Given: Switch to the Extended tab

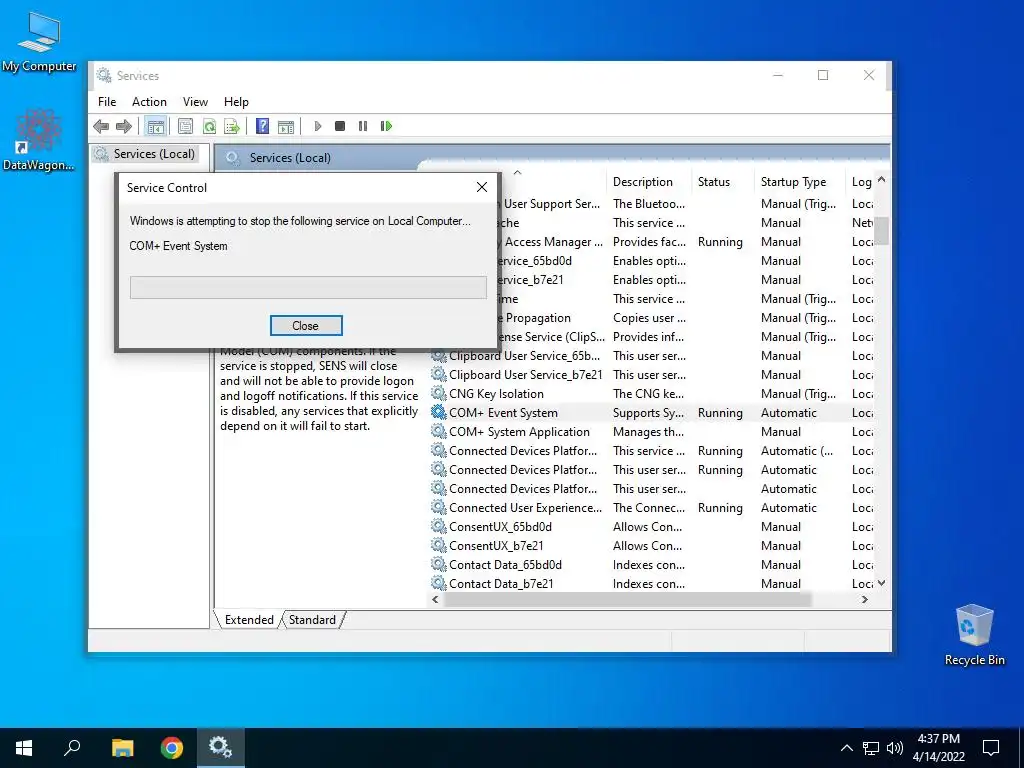Looking at the screenshot, I should tap(249, 620).
